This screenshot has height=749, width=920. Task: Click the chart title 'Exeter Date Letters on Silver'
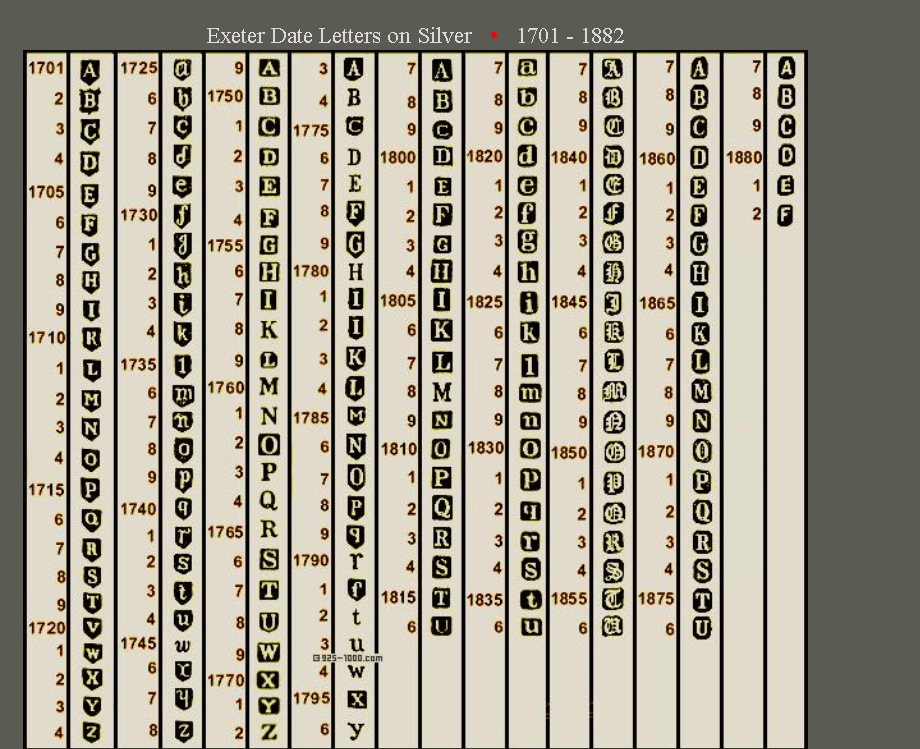(x=339, y=36)
